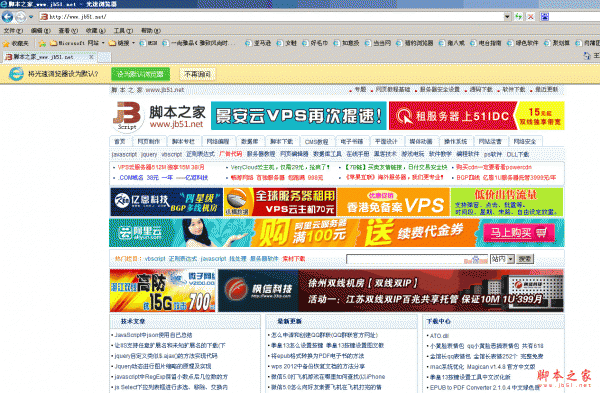Viewport: 600px width, 393px height.
Task: Stop loading with the red X icon
Action: point(530,17)
